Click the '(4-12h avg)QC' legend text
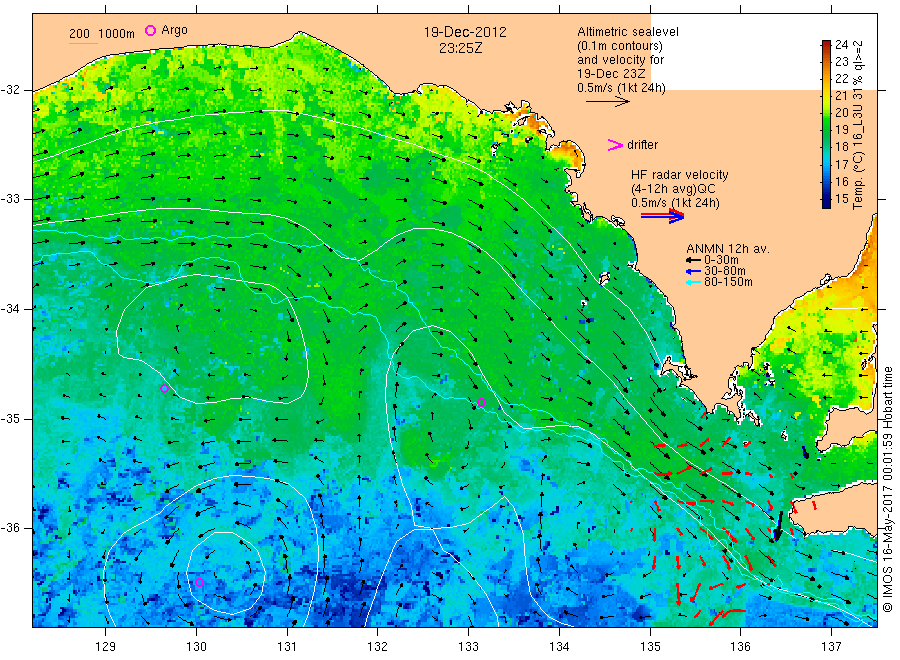Screen dimensions: 900x660 click(673, 189)
